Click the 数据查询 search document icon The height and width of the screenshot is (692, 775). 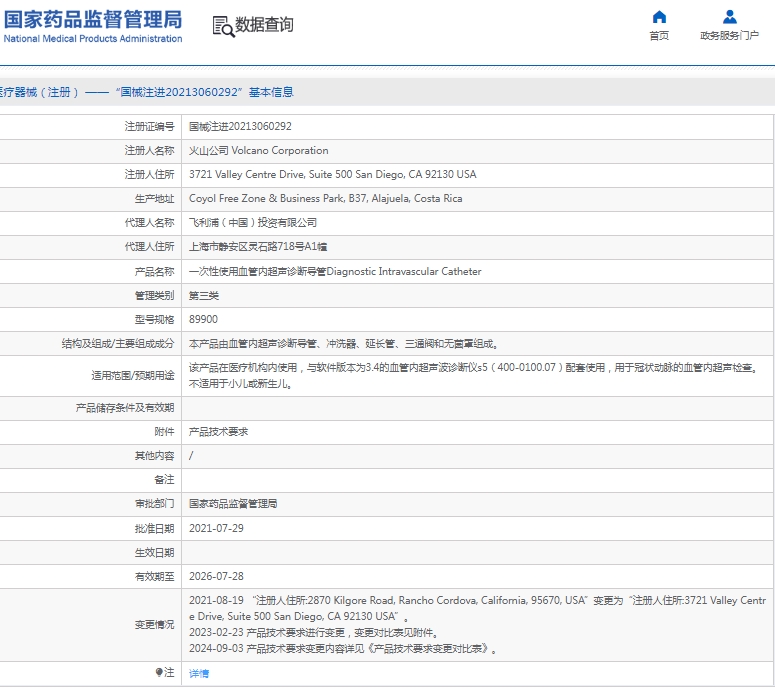pyautogui.click(x=223, y=26)
